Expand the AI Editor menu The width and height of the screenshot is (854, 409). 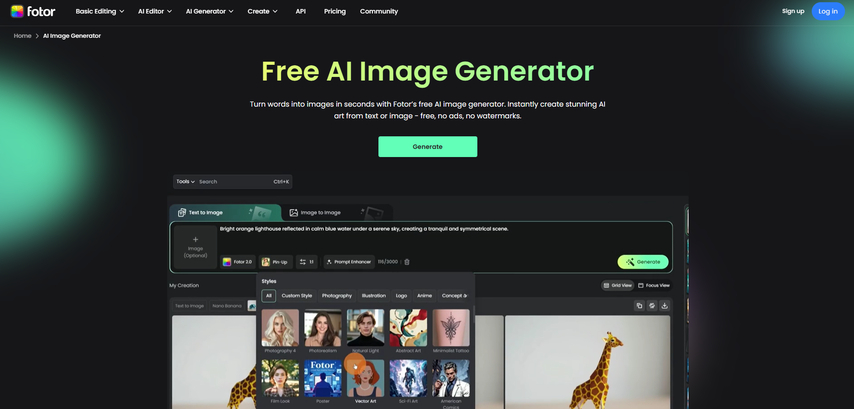click(x=155, y=11)
